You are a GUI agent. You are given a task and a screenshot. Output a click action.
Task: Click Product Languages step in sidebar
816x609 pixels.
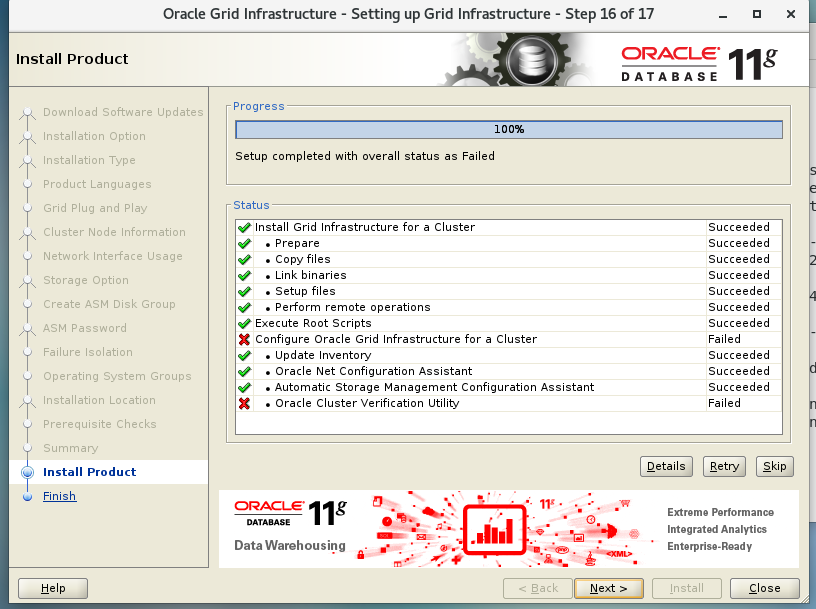click(x=97, y=184)
